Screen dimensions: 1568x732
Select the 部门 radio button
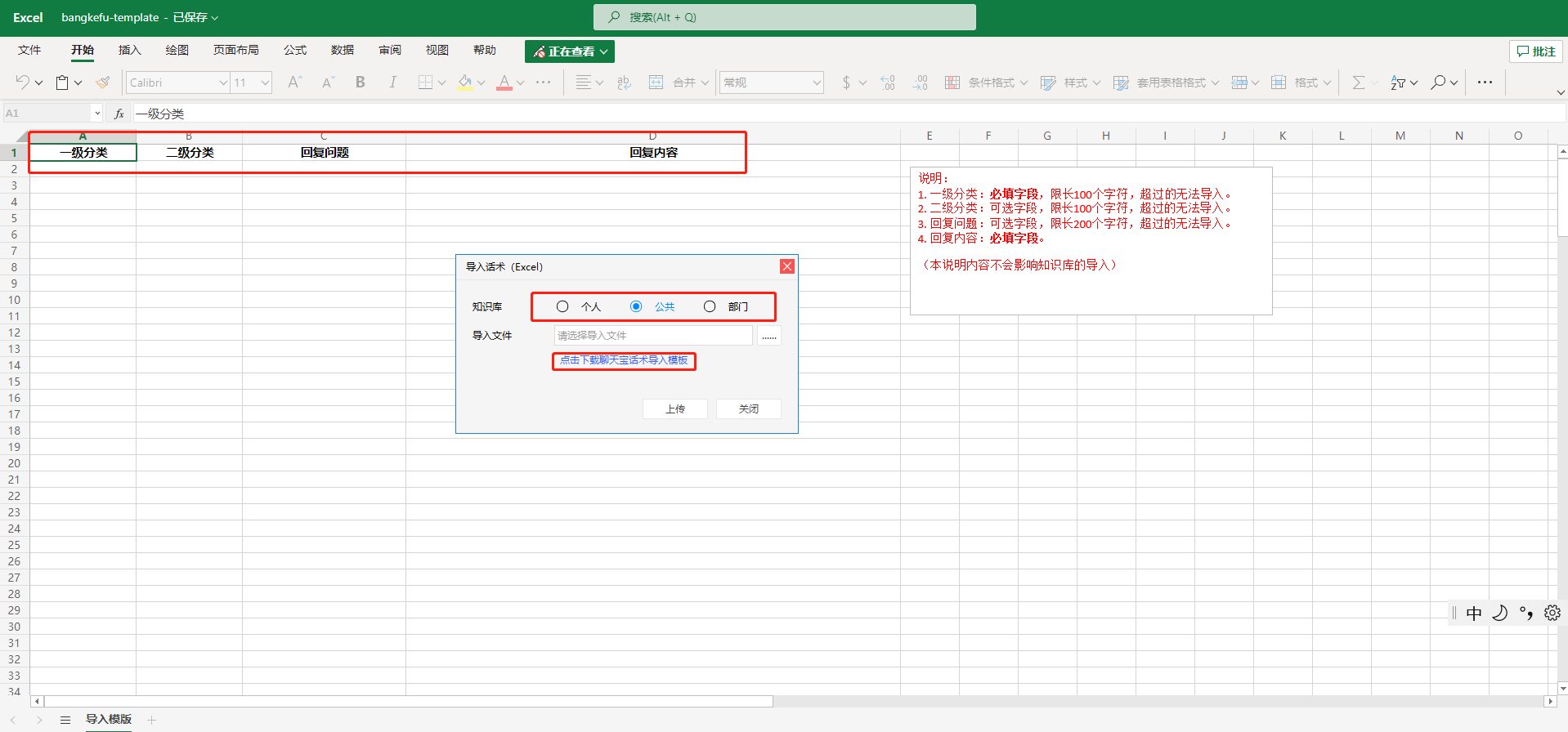pos(710,306)
